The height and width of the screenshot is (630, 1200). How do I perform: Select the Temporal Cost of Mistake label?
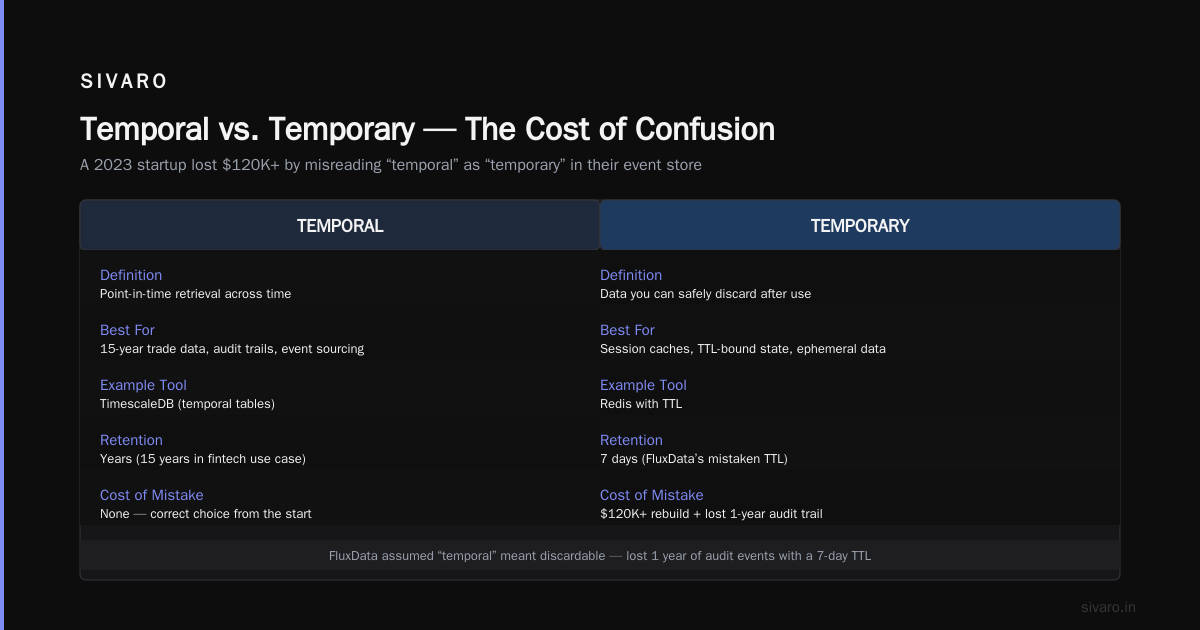151,495
